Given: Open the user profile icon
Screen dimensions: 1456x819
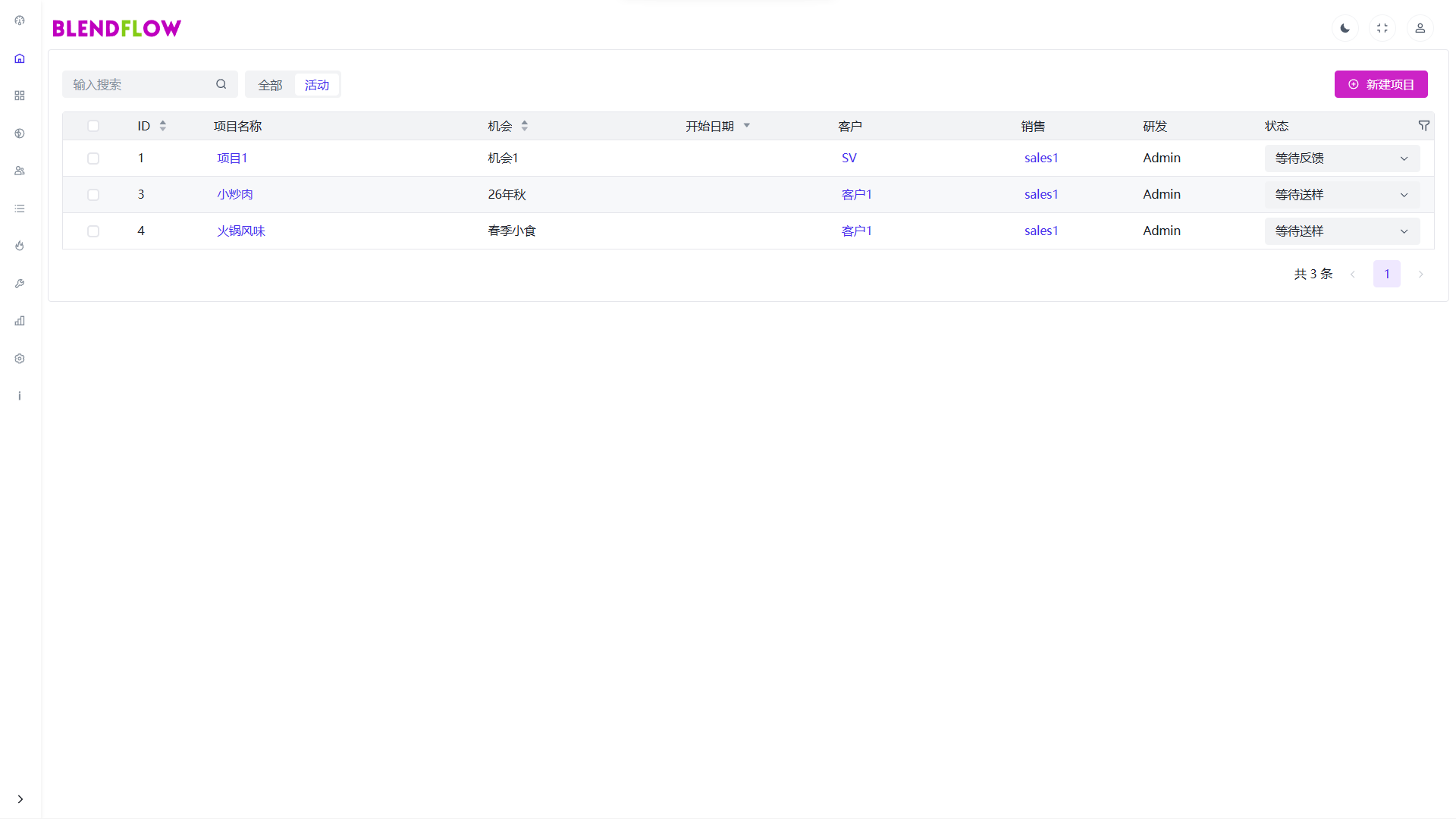Looking at the screenshot, I should point(1420,28).
